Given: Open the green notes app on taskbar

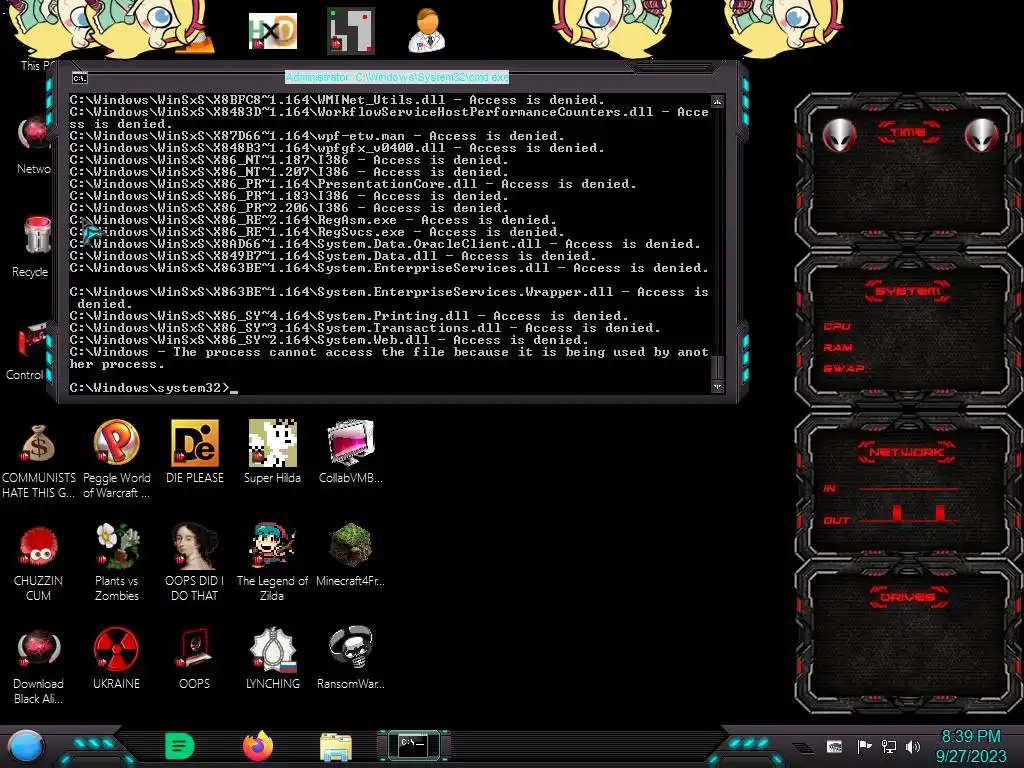Looking at the screenshot, I should (x=180, y=746).
